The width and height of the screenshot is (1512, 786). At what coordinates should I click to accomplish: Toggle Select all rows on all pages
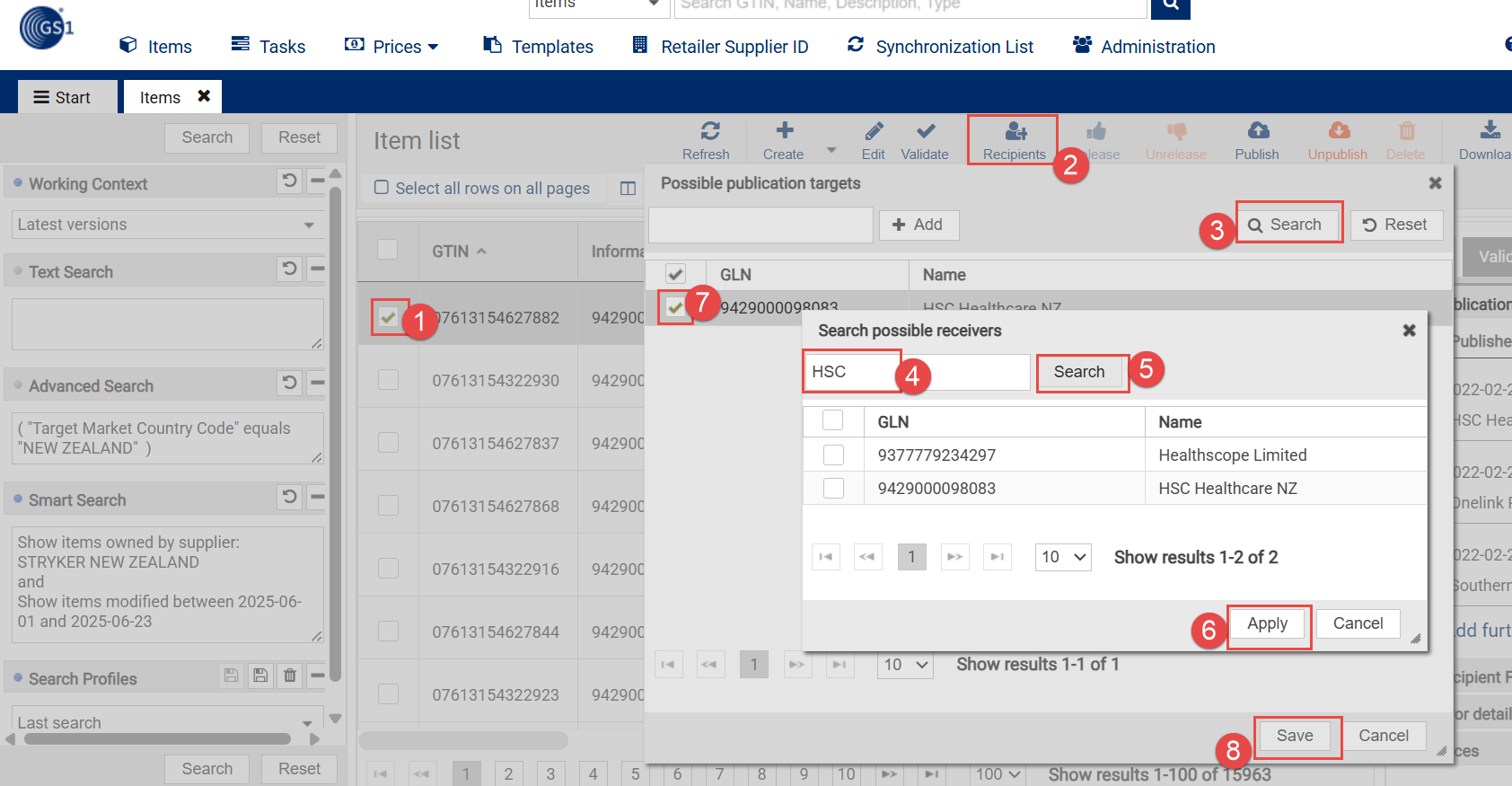pyautogui.click(x=382, y=188)
